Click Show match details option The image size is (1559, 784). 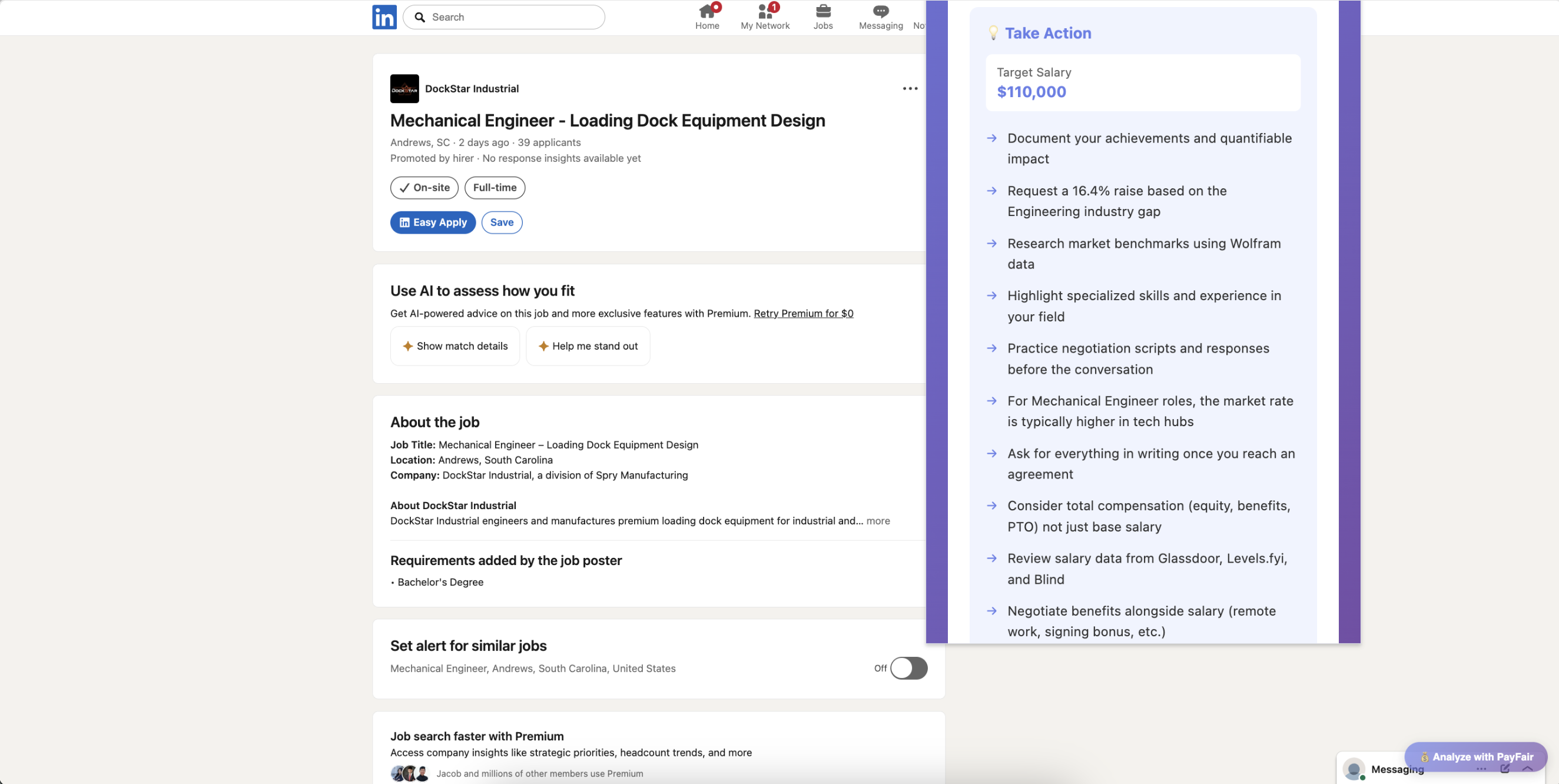pyautogui.click(x=455, y=346)
